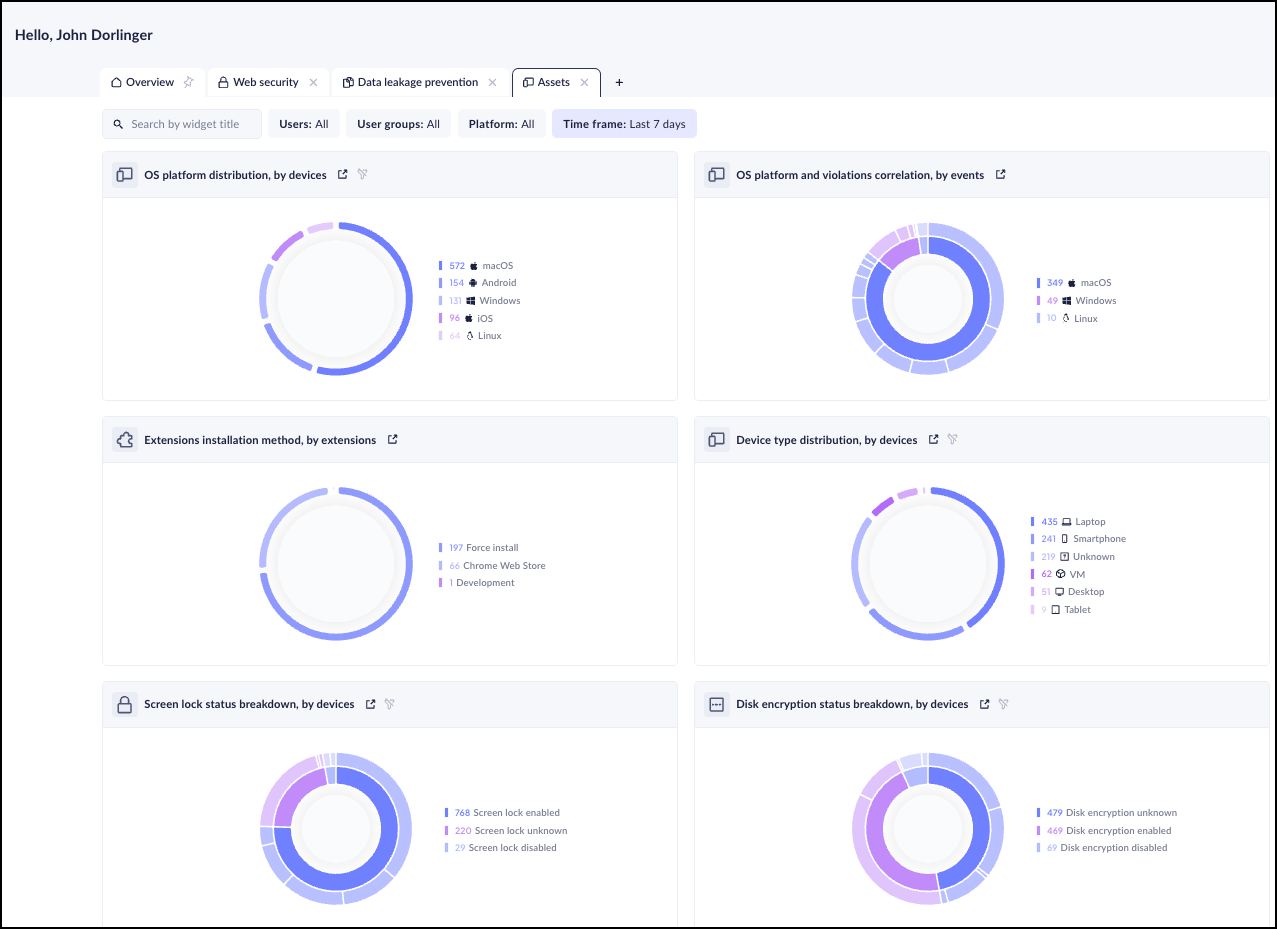Open OS platform and violations correlation link icon
Viewport: 1277px width, 929px height.
click(1001, 175)
